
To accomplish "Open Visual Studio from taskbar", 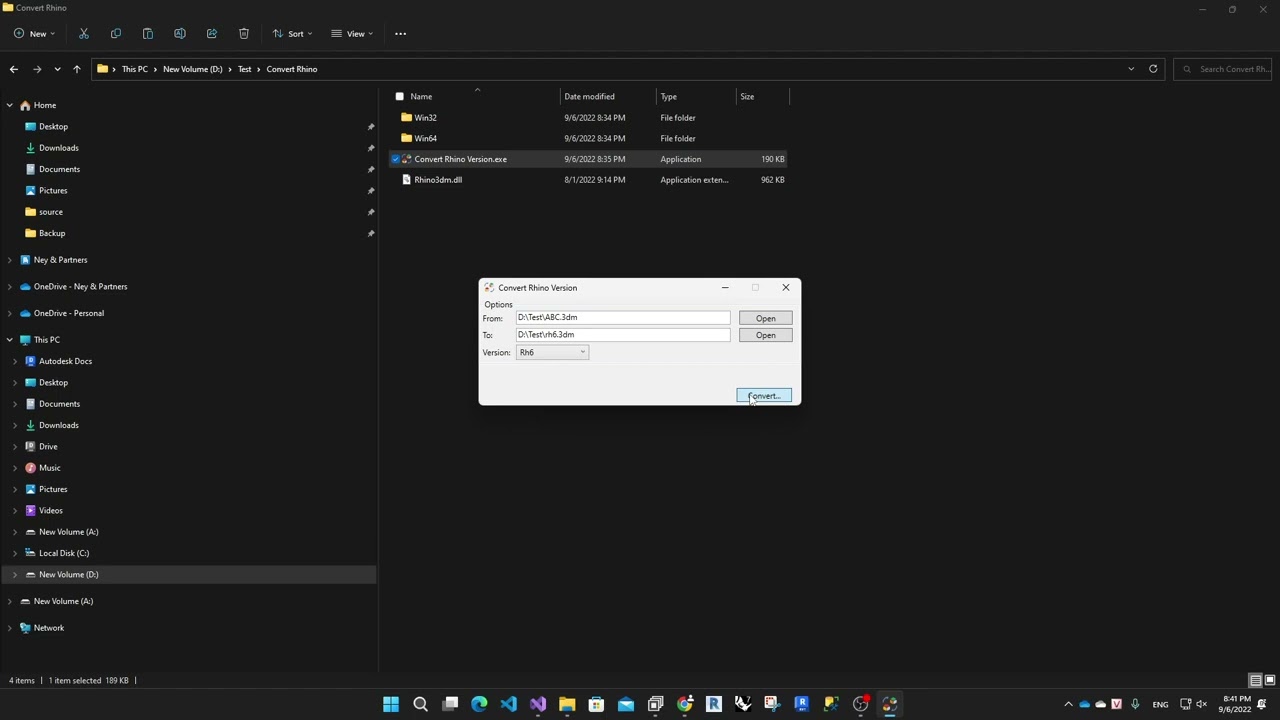I will coord(538,704).
